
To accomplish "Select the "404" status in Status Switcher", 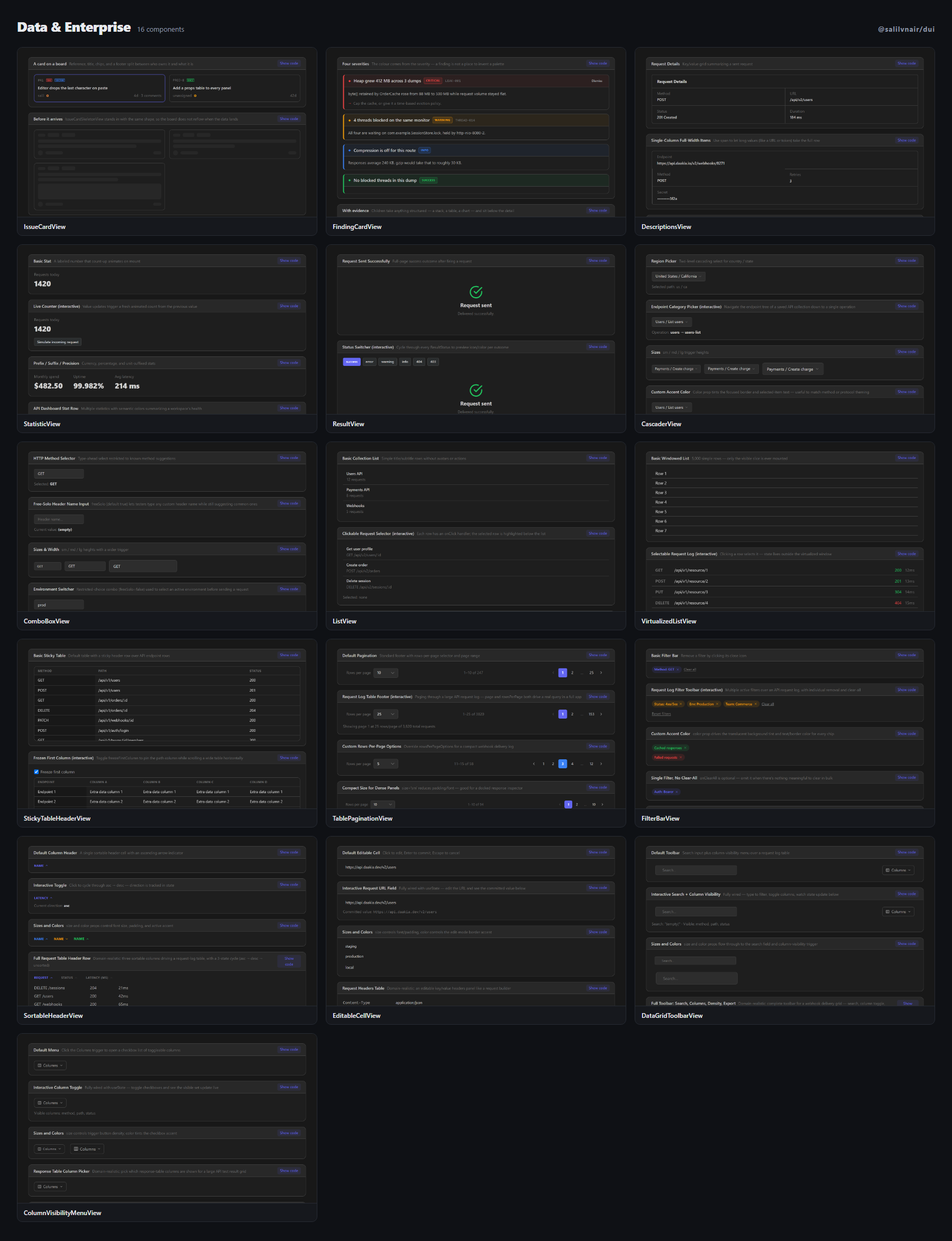I will click(x=419, y=361).
